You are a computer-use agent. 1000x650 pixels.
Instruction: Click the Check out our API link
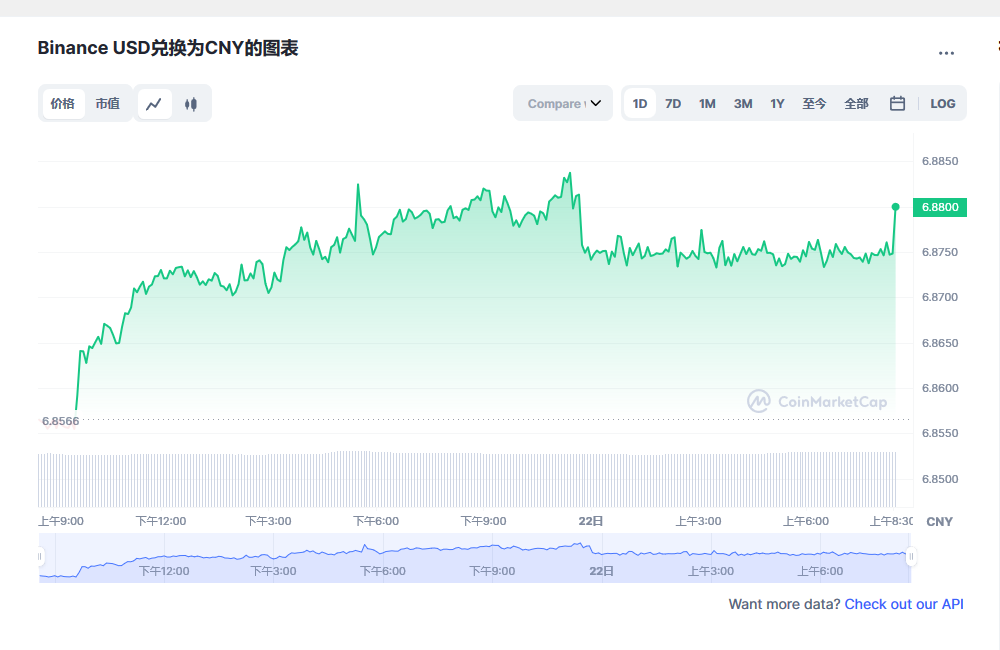[x=904, y=604]
